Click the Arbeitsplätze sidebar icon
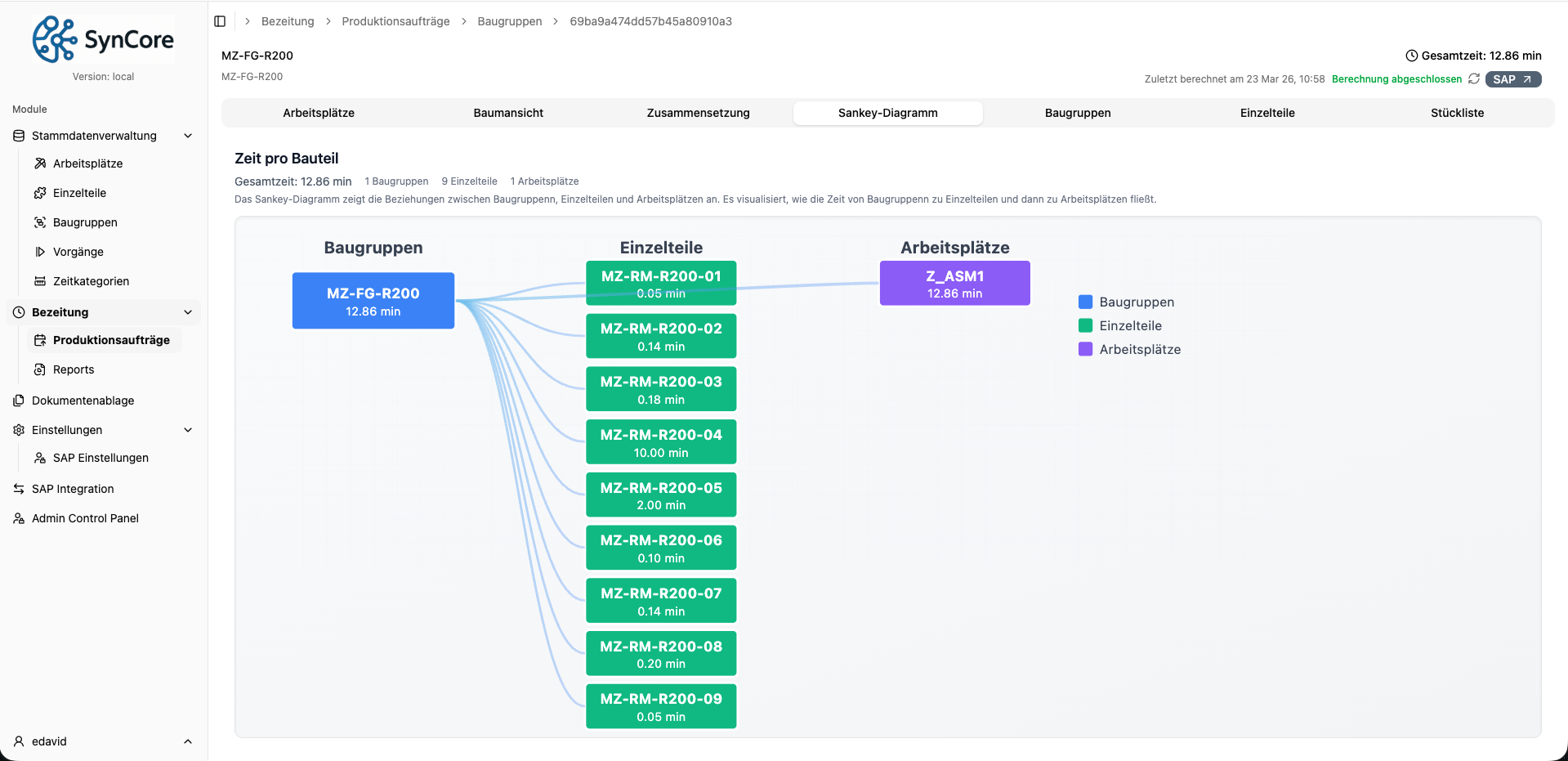Image resolution: width=1568 pixels, height=761 pixels. 40,163
